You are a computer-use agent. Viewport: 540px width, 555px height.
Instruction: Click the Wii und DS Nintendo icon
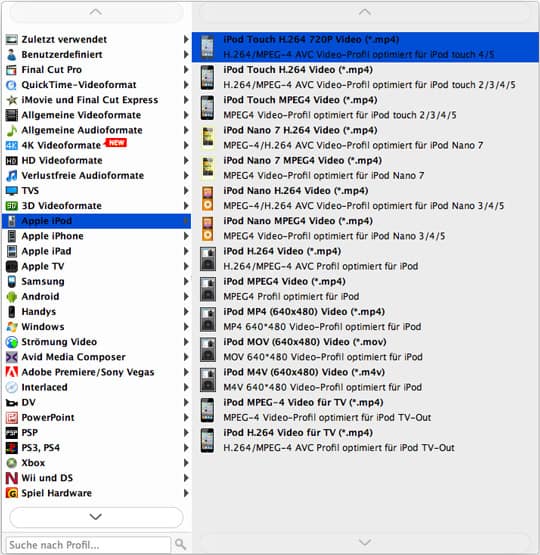12,478
